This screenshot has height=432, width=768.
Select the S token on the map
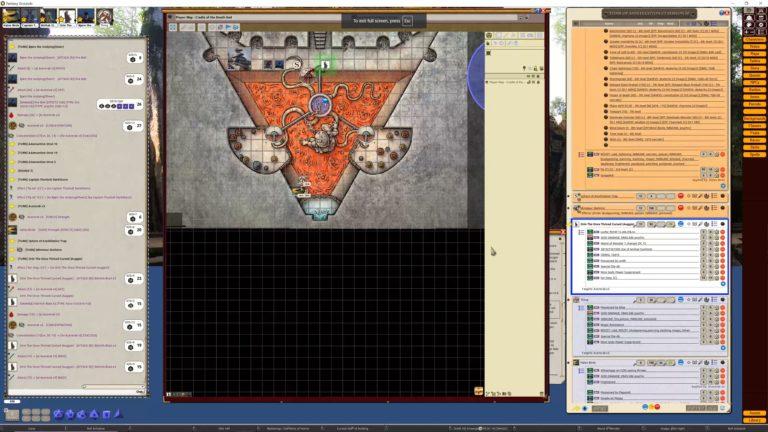click(x=297, y=64)
